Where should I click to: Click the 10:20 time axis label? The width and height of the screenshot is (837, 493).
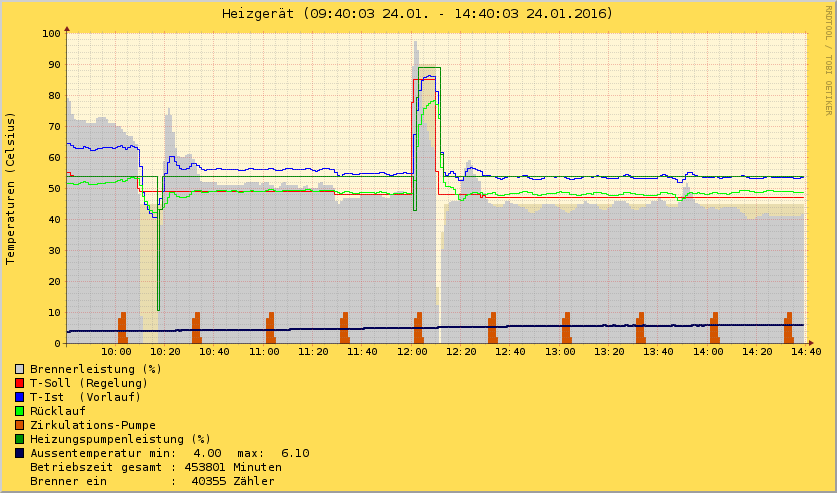point(165,352)
